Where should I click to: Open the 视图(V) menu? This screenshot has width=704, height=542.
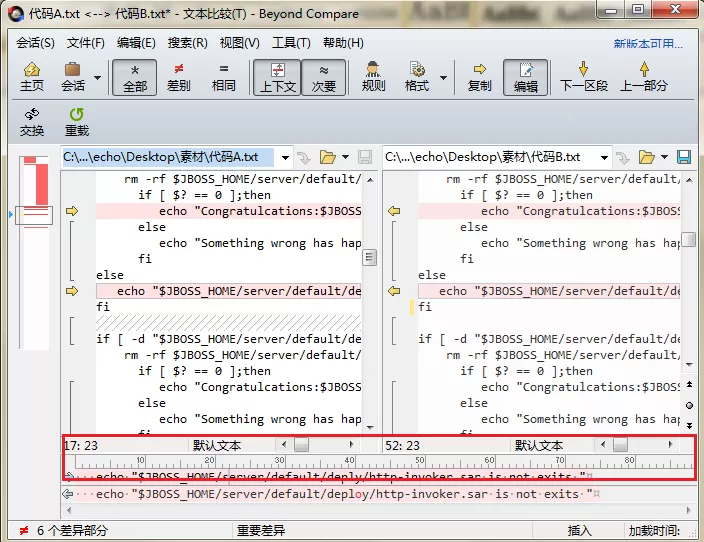(239, 43)
